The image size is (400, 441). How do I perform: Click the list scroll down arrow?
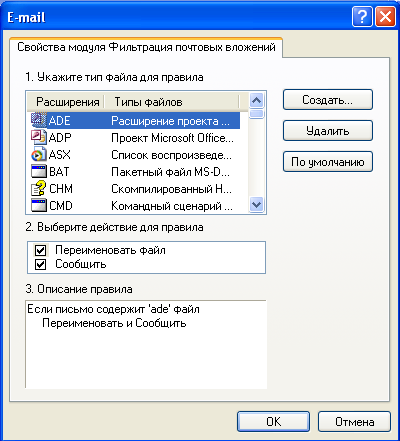click(256, 204)
